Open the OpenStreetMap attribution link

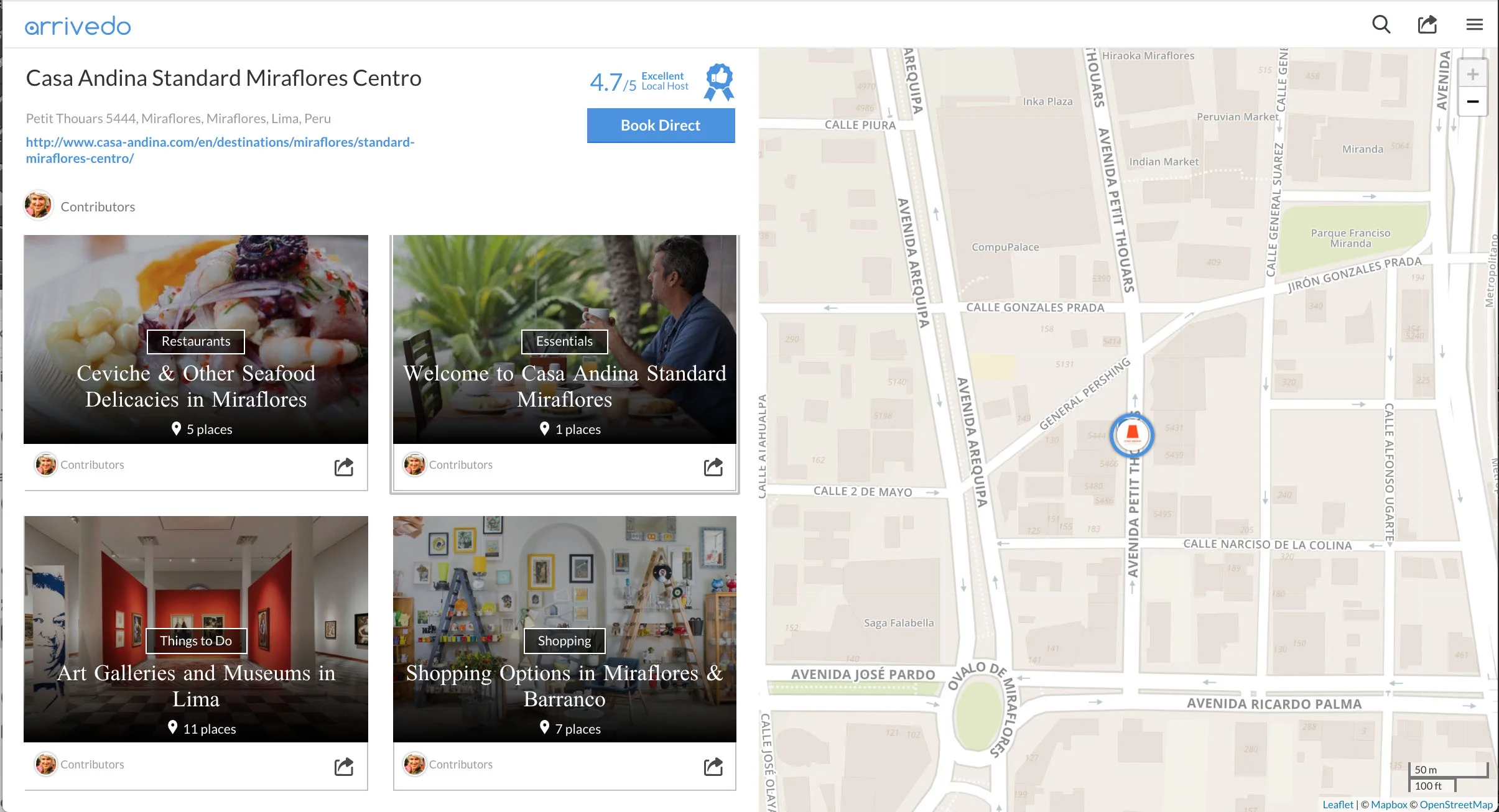click(x=1455, y=805)
